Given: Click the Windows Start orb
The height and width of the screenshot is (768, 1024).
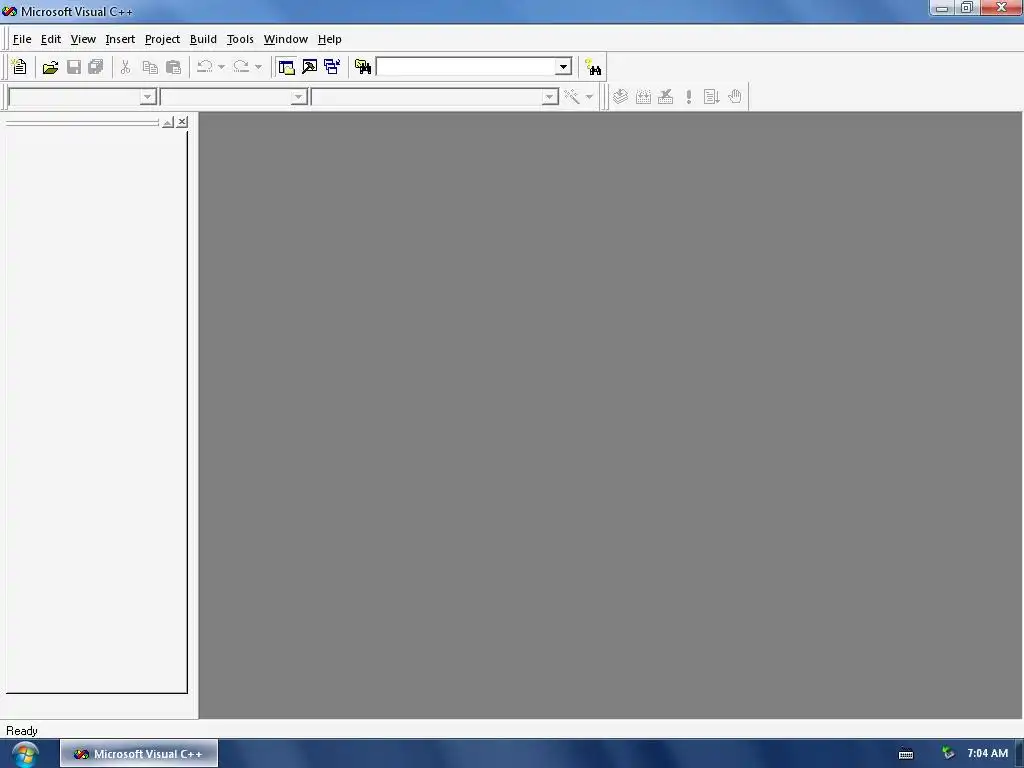Looking at the screenshot, I should tap(24, 754).
